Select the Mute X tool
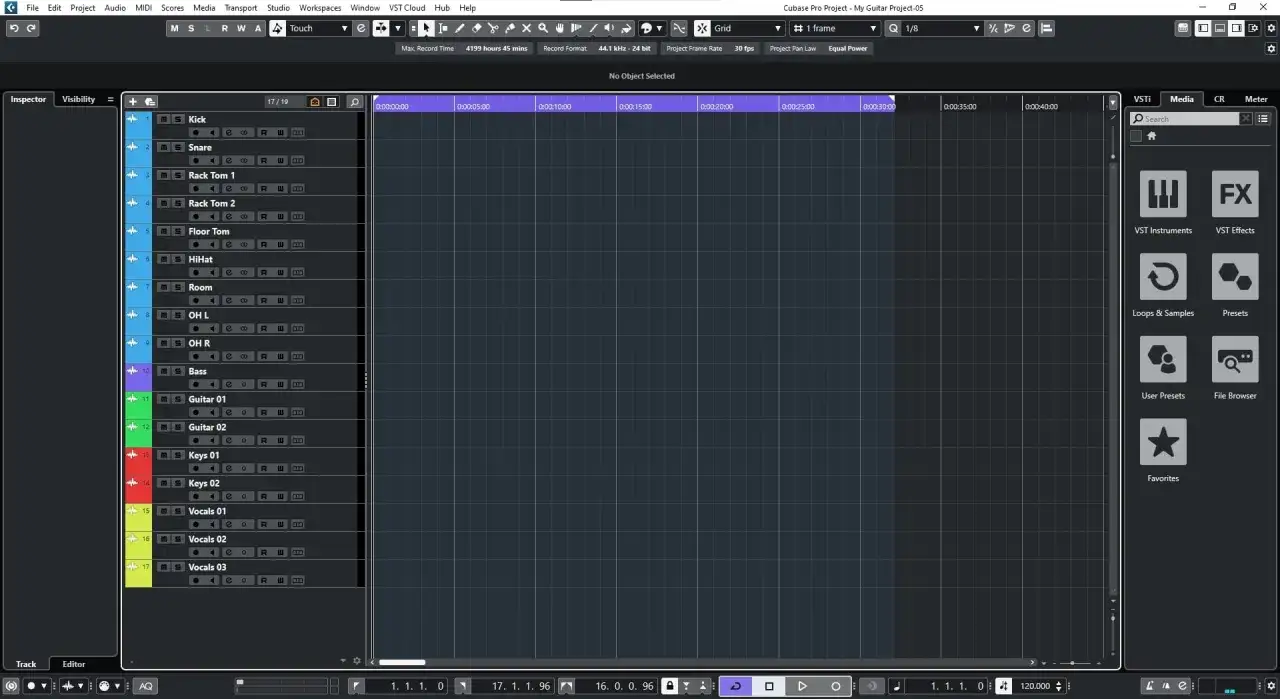This screenshot has height=699, width=1280. pos(526,28)
